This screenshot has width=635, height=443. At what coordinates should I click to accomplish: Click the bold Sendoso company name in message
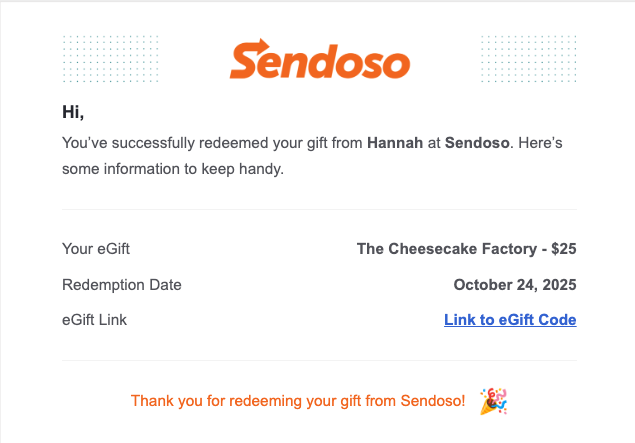coord(478,143)
